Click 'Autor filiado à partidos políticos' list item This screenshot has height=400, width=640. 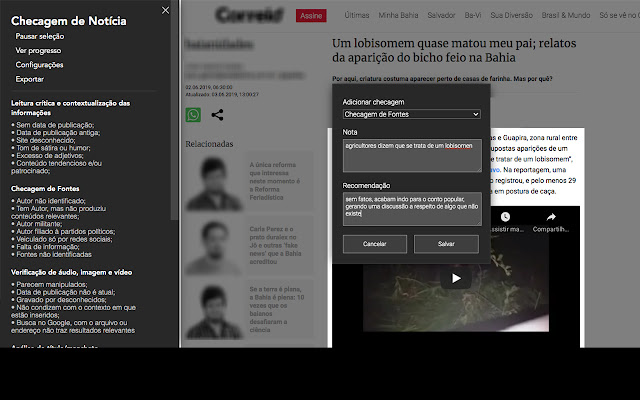[63, 231]
